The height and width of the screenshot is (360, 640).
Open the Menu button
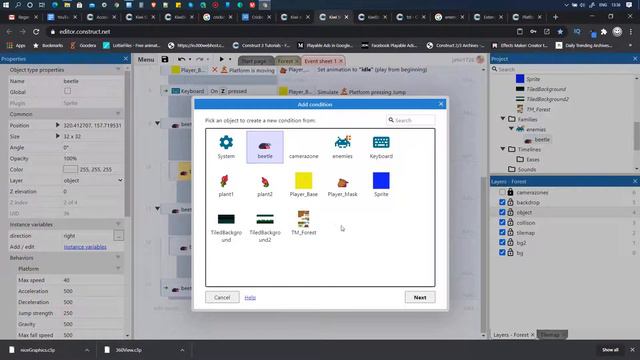pos(146,60)
